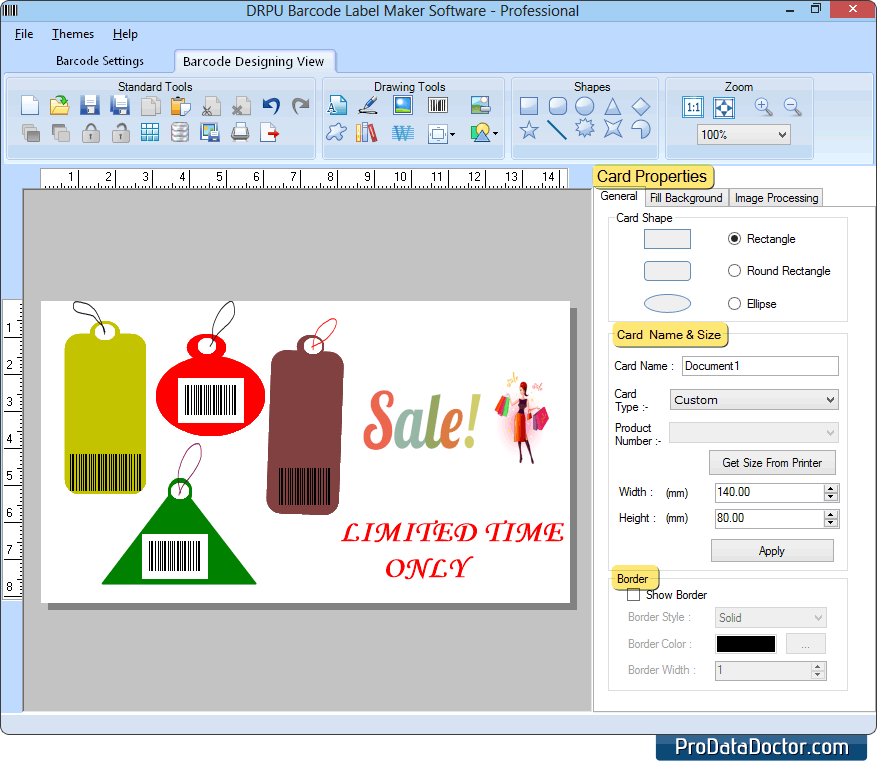The image size is (877, 761).
Task: Draw a five-point star shape
Action: pyautogui.click(x=529, y=130)
